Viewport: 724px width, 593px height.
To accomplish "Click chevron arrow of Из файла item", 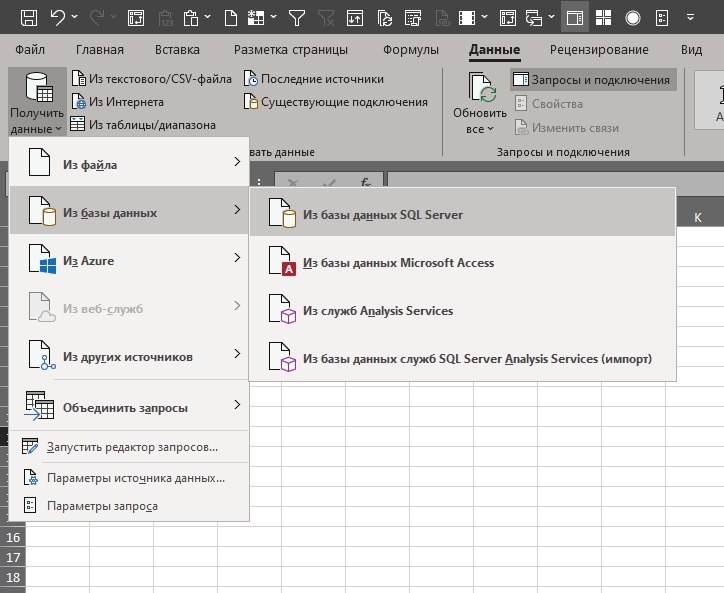I will (x=237, y=162).
